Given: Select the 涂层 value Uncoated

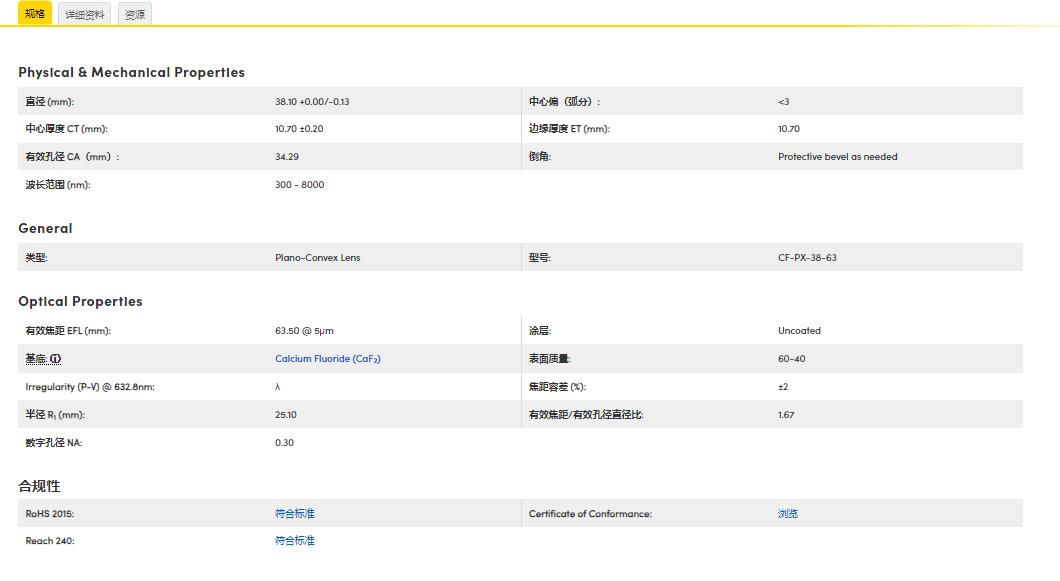Looking at the screenshot, I should [x=799, y=330].
